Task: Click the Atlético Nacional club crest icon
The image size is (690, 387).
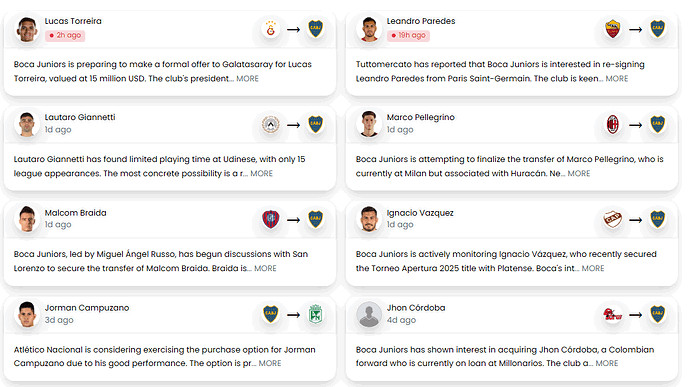Action: (315, 314)
